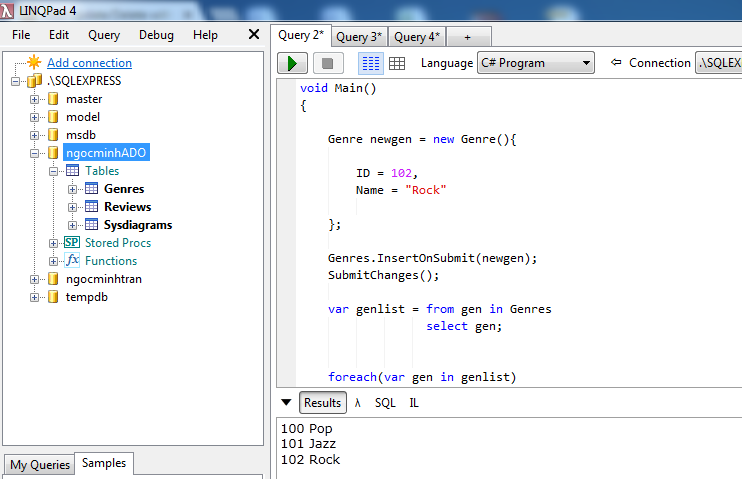
Task: Show the Results output tab
Action: [x=322, y=402]
